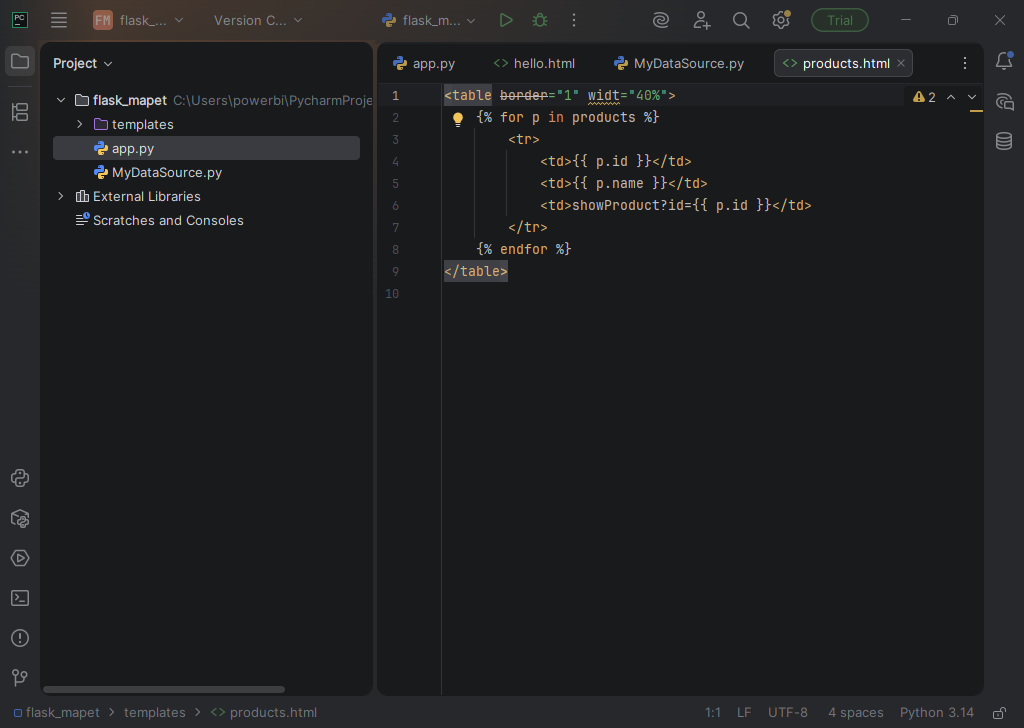Open the Python Packages tool window
Screen dimensions: 1024x728
point(20,518)
